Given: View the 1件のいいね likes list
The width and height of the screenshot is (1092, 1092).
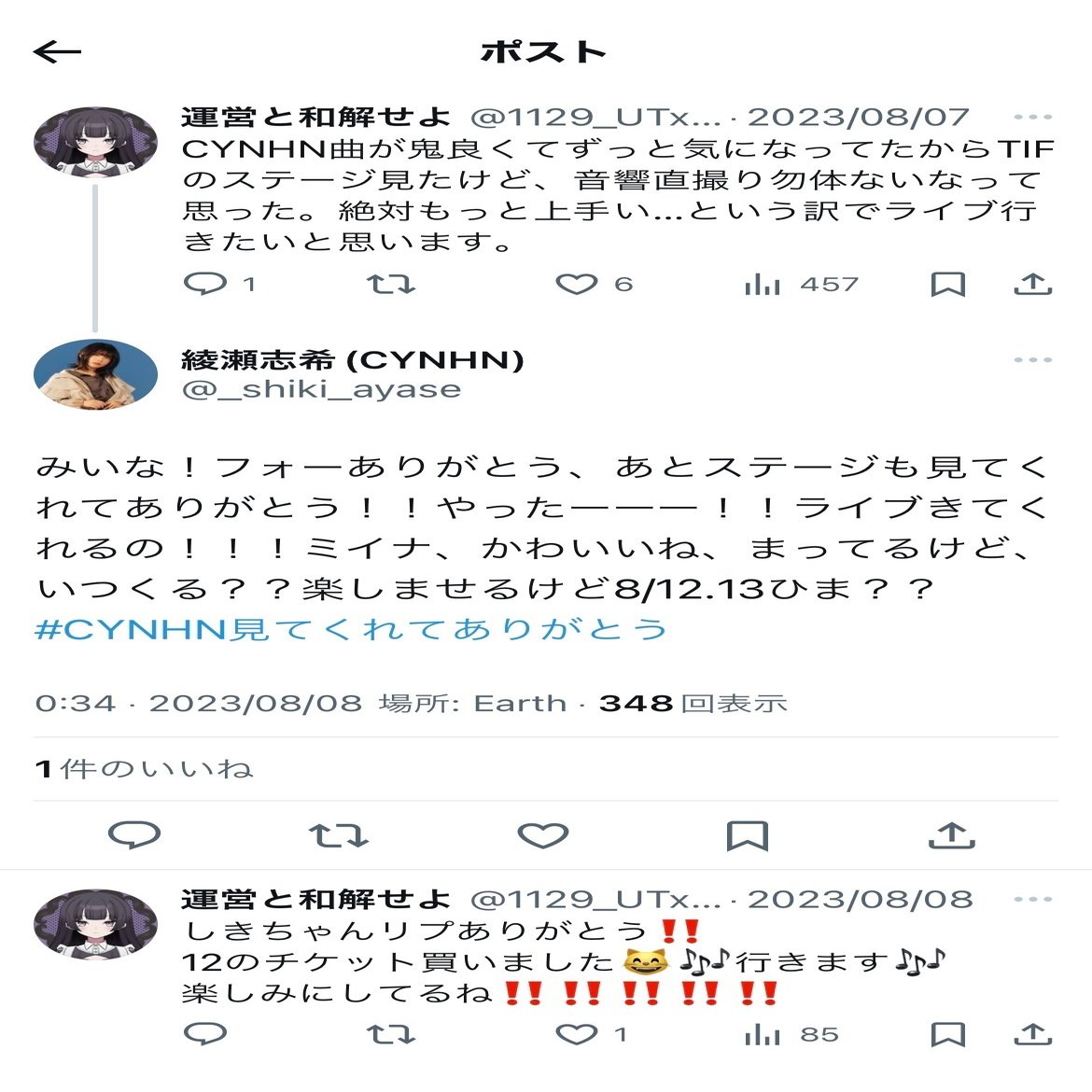Looking at the screenshot, I should [144, 769].
